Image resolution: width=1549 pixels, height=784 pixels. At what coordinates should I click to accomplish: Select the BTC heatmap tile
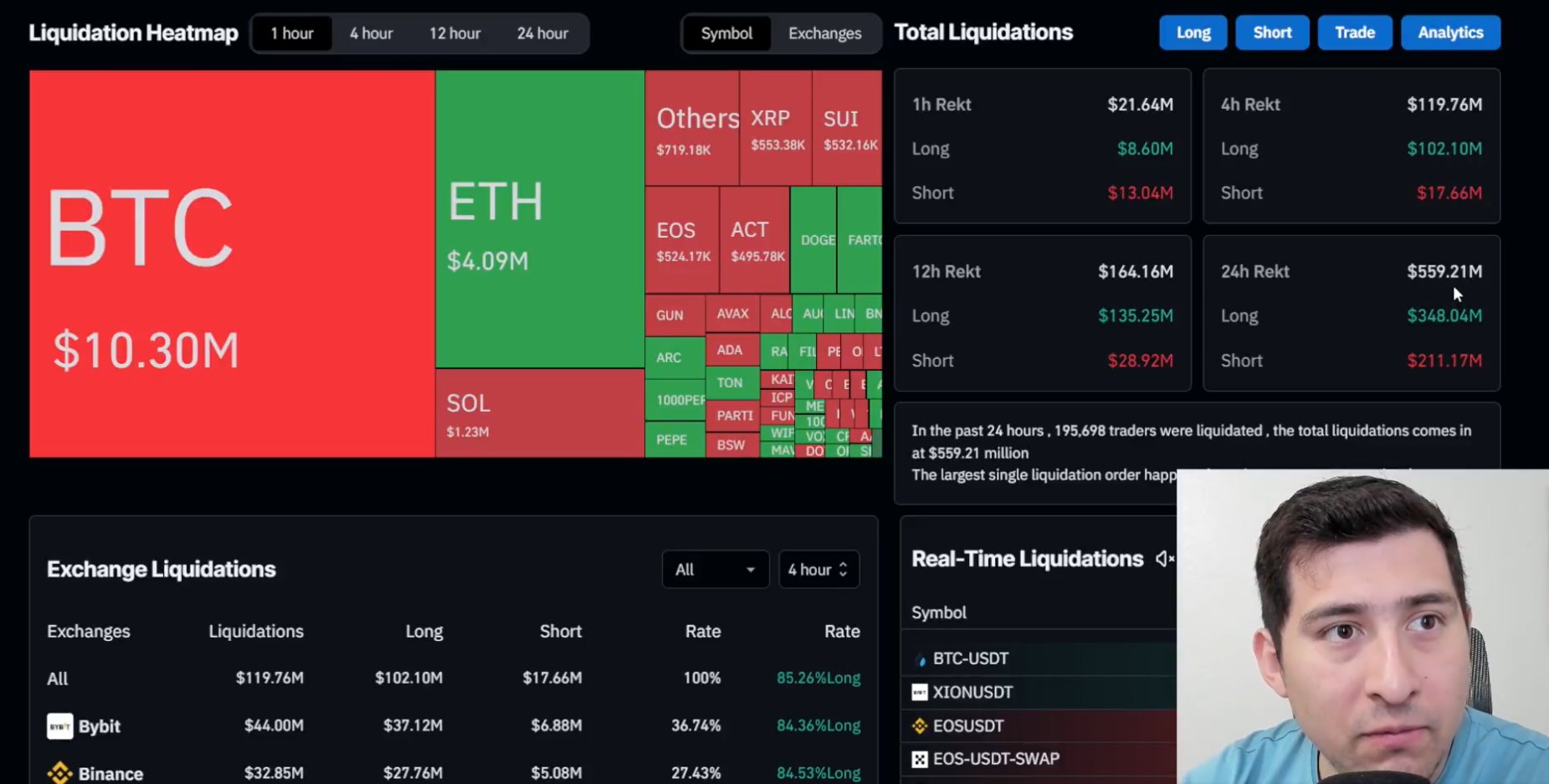232,264
